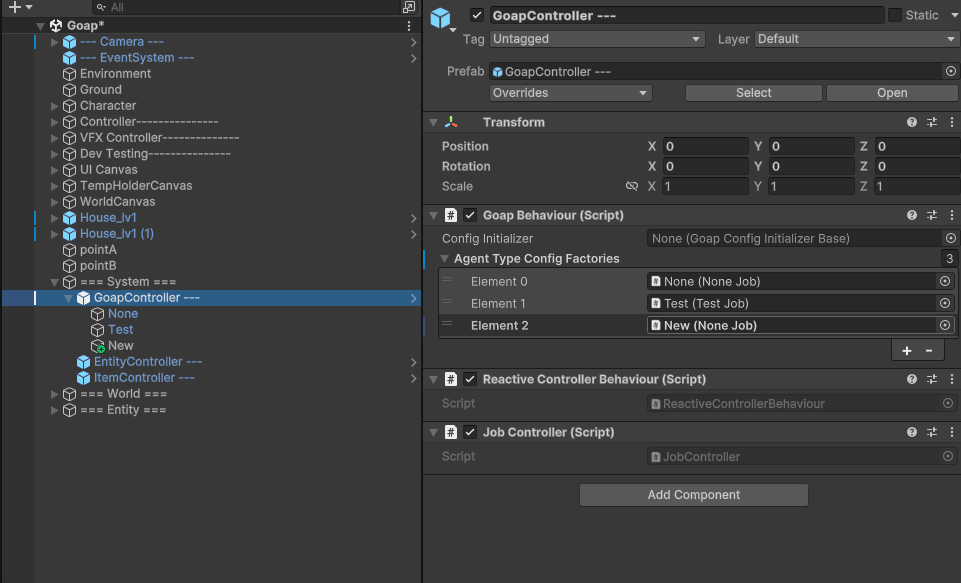Click the plus create-object icon in Hierarchy
Image resolution: width=961 pixels, height=583 pixels.
pos(15,7)
